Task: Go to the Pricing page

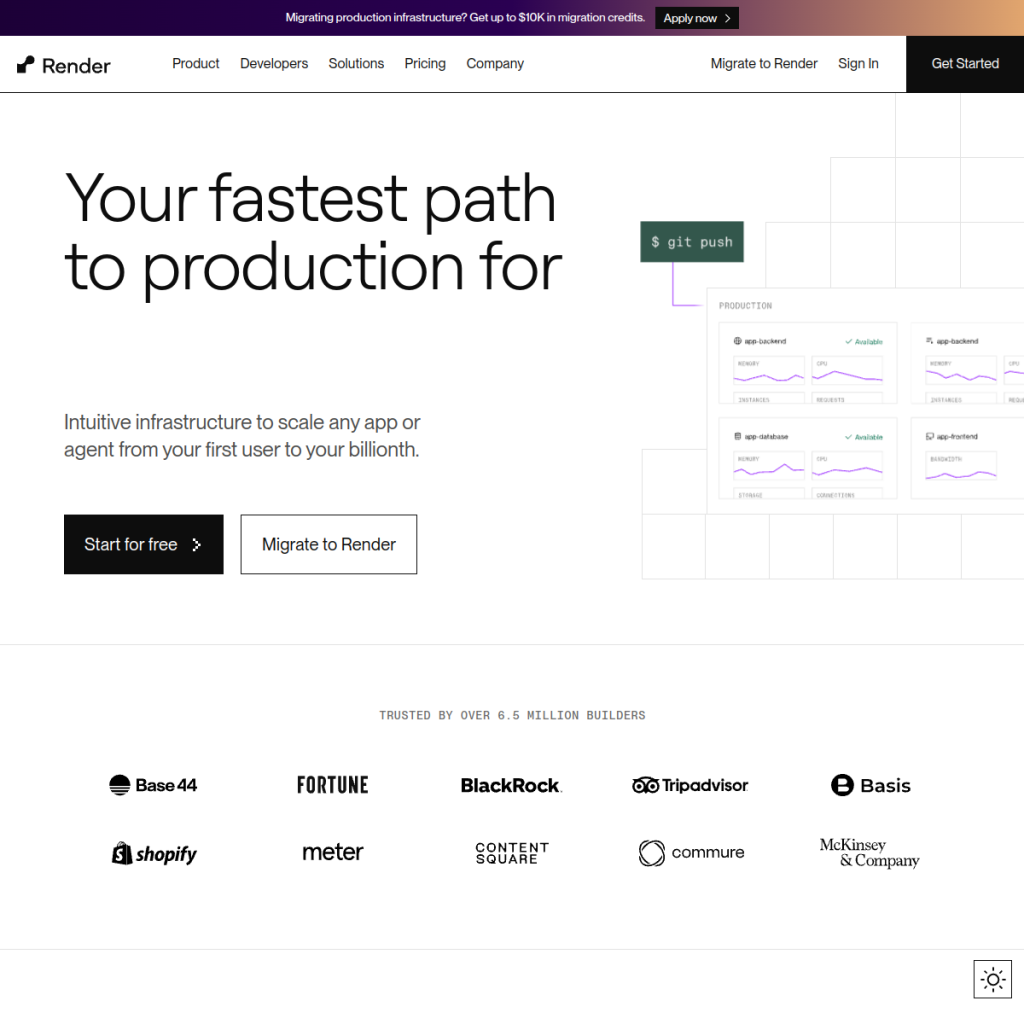Action: point(424,63)
